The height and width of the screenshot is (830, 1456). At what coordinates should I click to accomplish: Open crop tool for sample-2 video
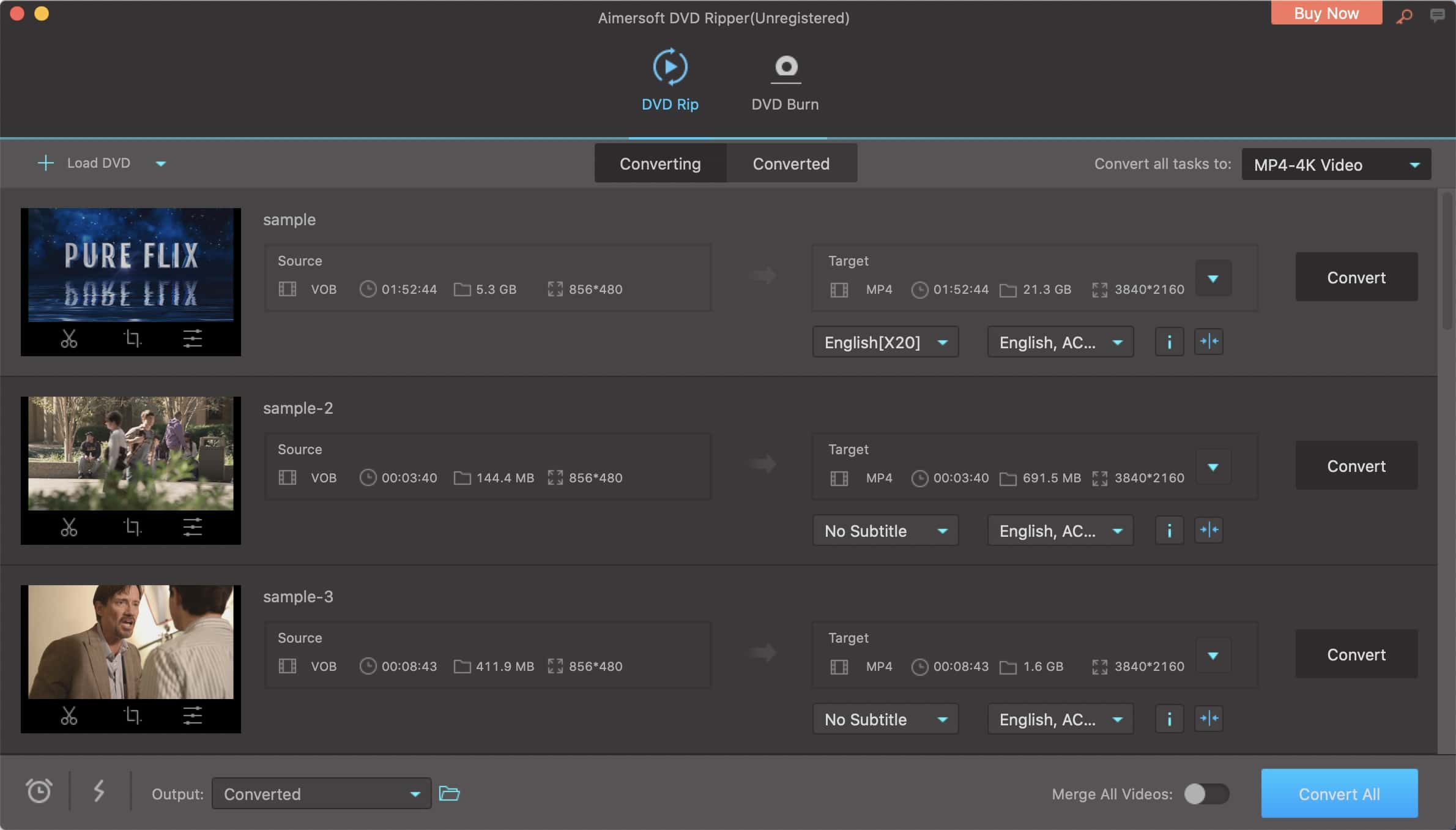132,527
